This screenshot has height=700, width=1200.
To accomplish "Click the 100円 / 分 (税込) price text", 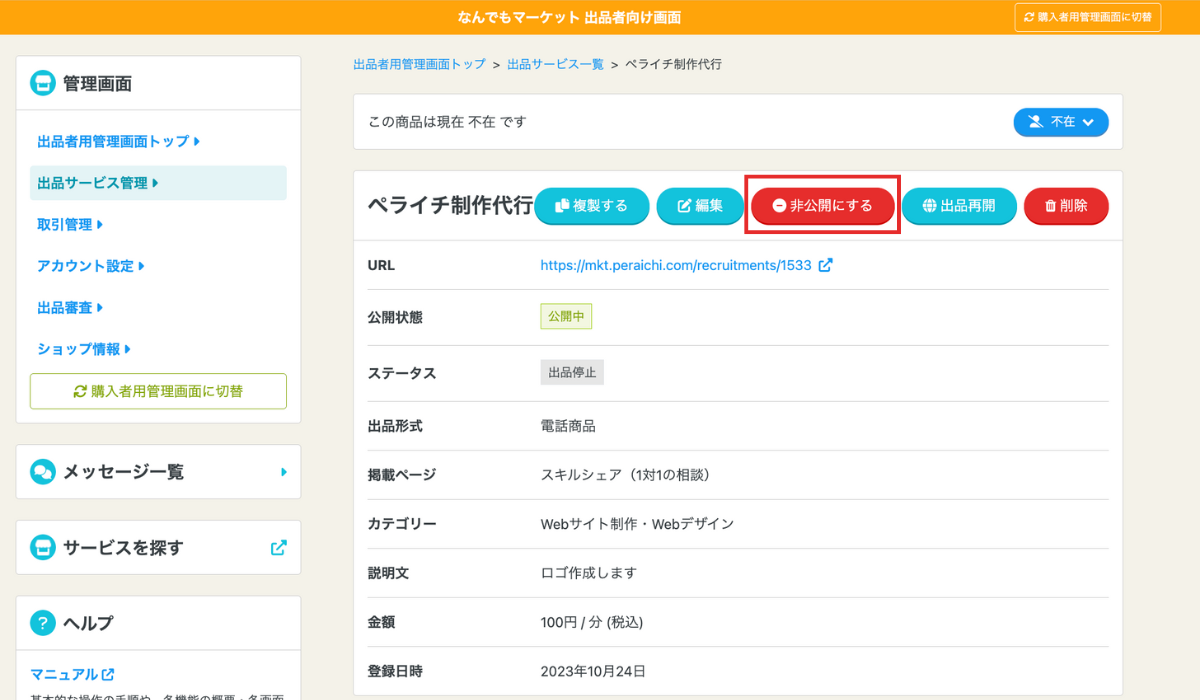I will [x=591, y=622].
